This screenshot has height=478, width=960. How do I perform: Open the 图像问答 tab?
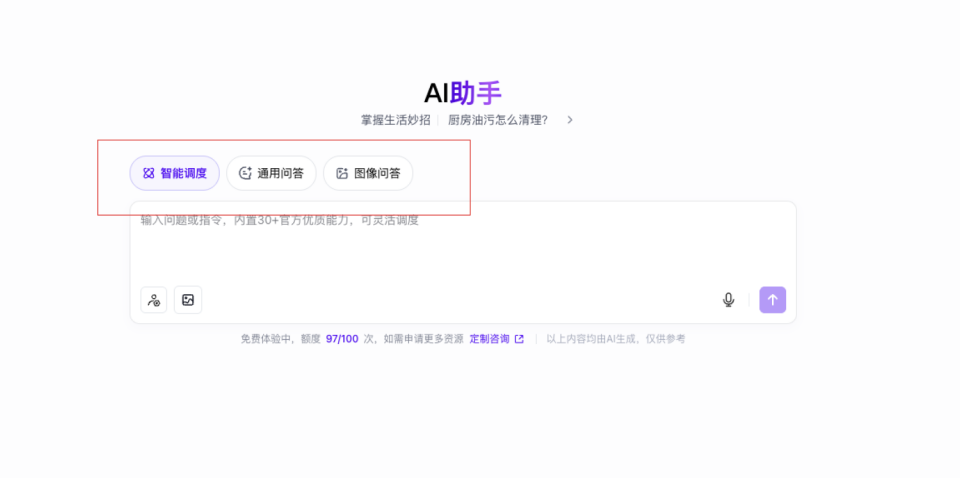(x=368, y=173)
